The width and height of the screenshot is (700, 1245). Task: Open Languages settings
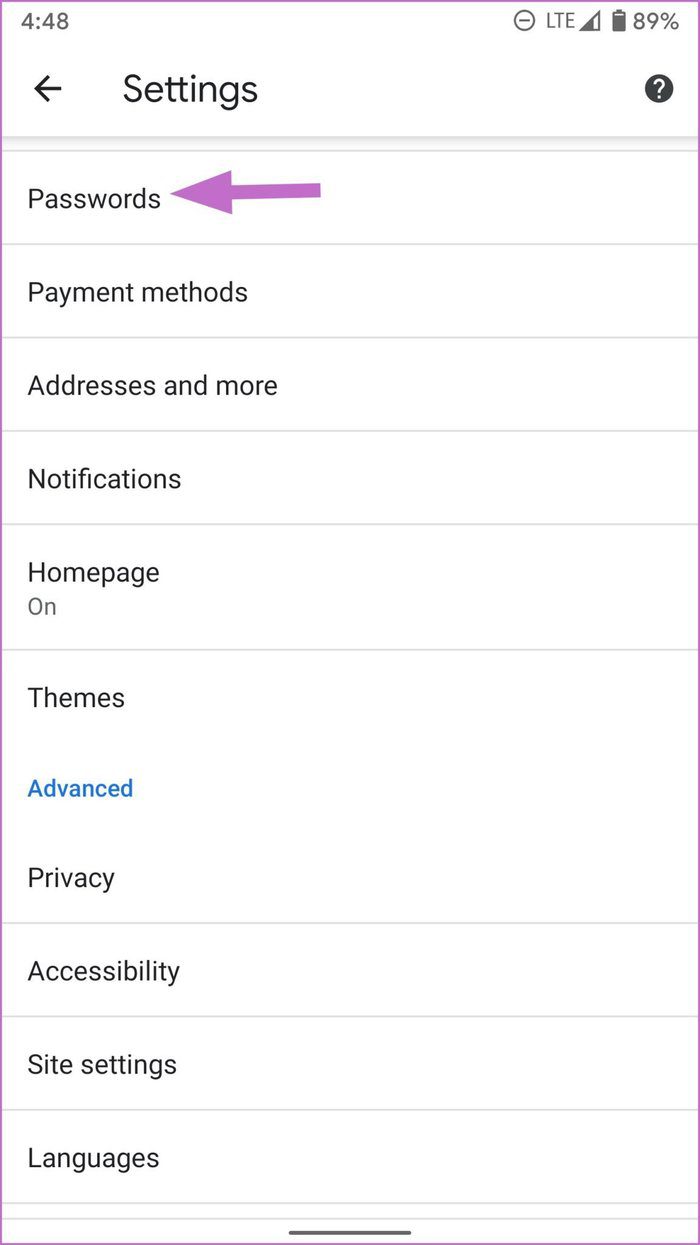pos(350,1157)
